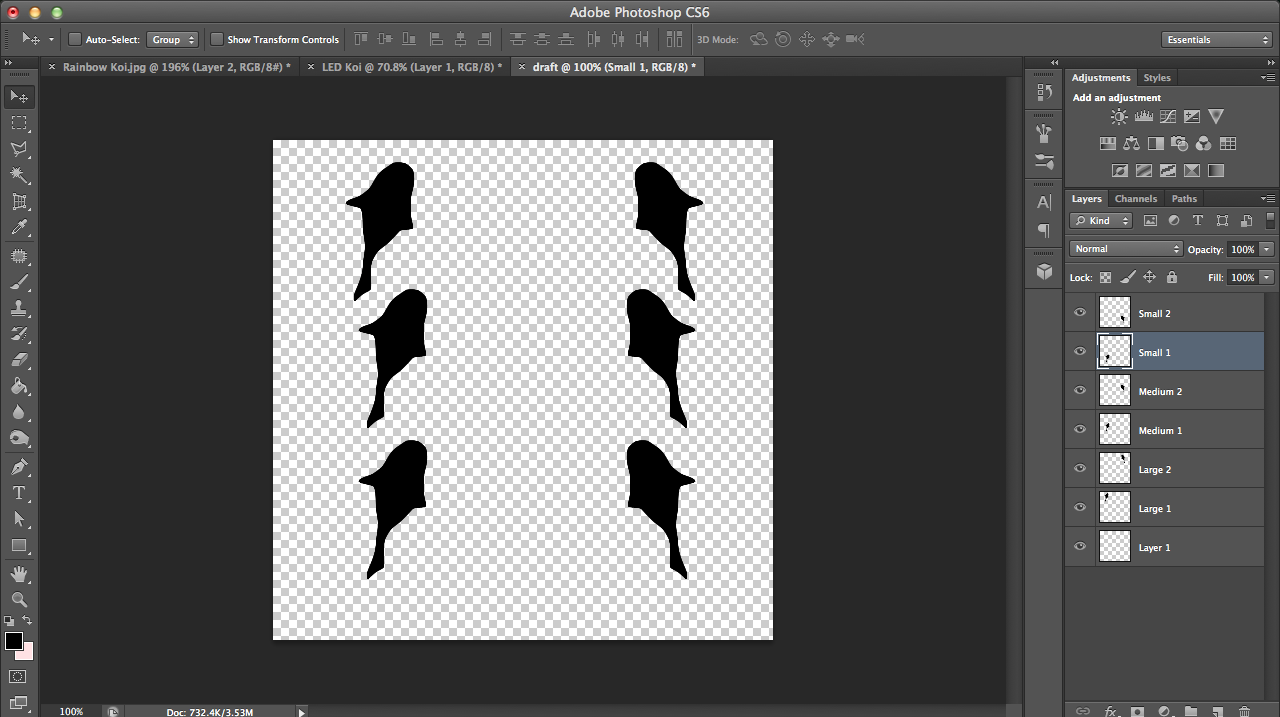Select the Large 1 layer thumbnail
The height and width of the screenshot is (717, 1280).
[x=1114, y=507]
